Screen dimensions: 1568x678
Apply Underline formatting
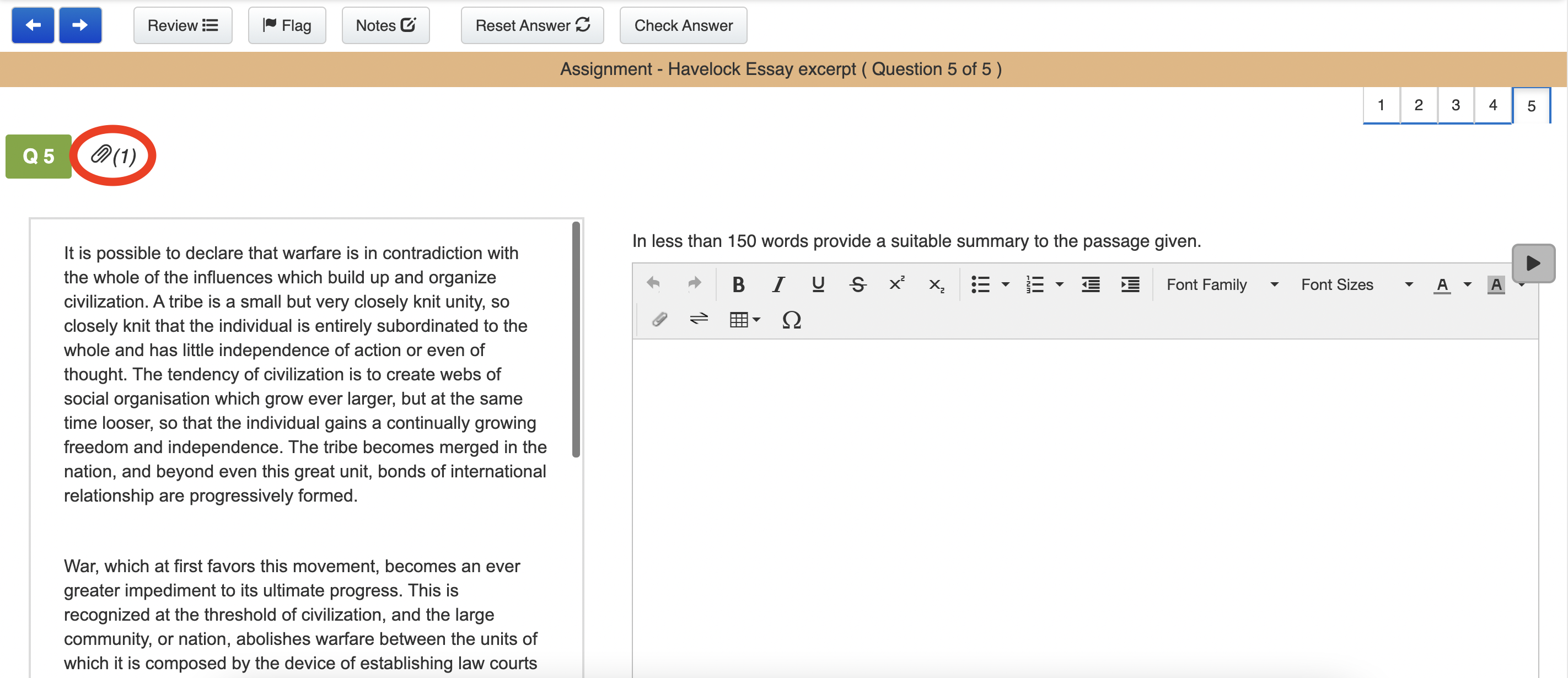pos(818,284)
